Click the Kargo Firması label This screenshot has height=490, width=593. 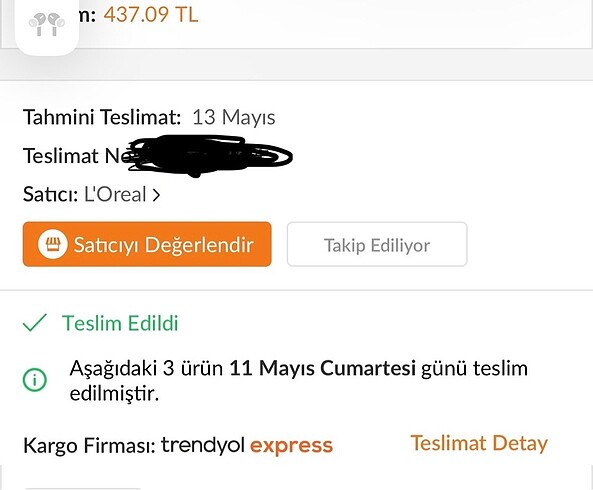(x=90, y=445)
